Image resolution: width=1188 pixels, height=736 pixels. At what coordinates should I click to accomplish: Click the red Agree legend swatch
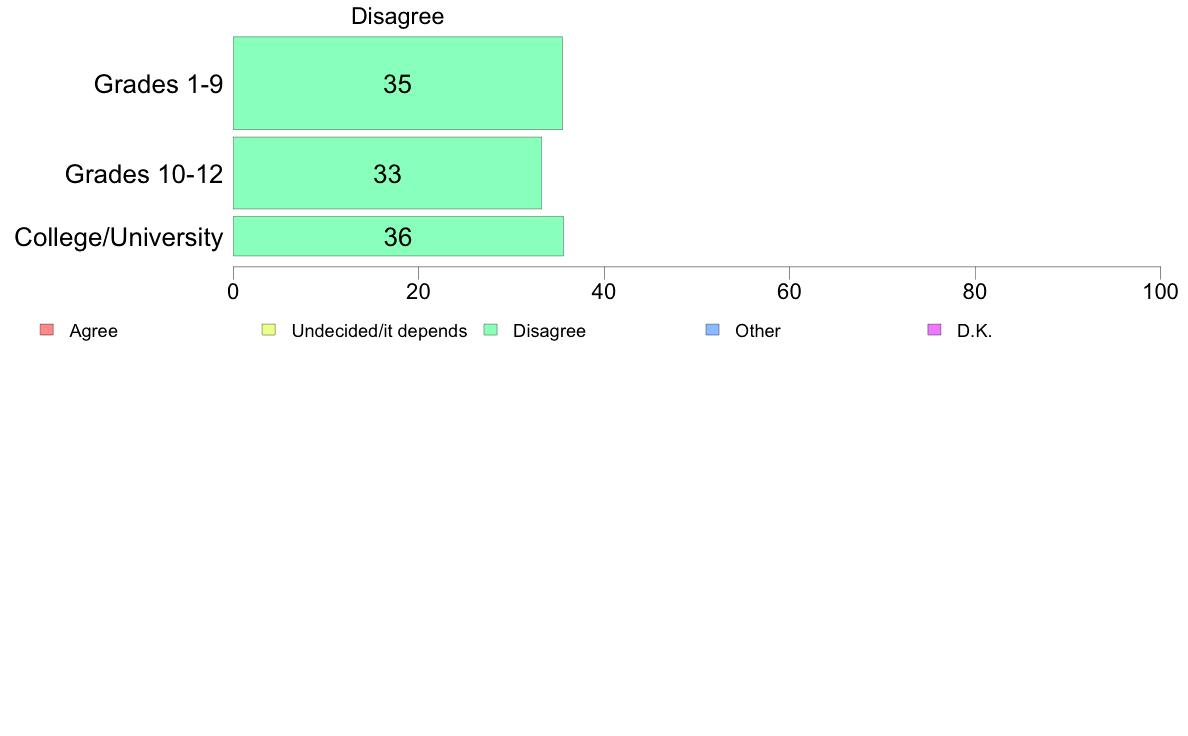(x=47, y=330)
